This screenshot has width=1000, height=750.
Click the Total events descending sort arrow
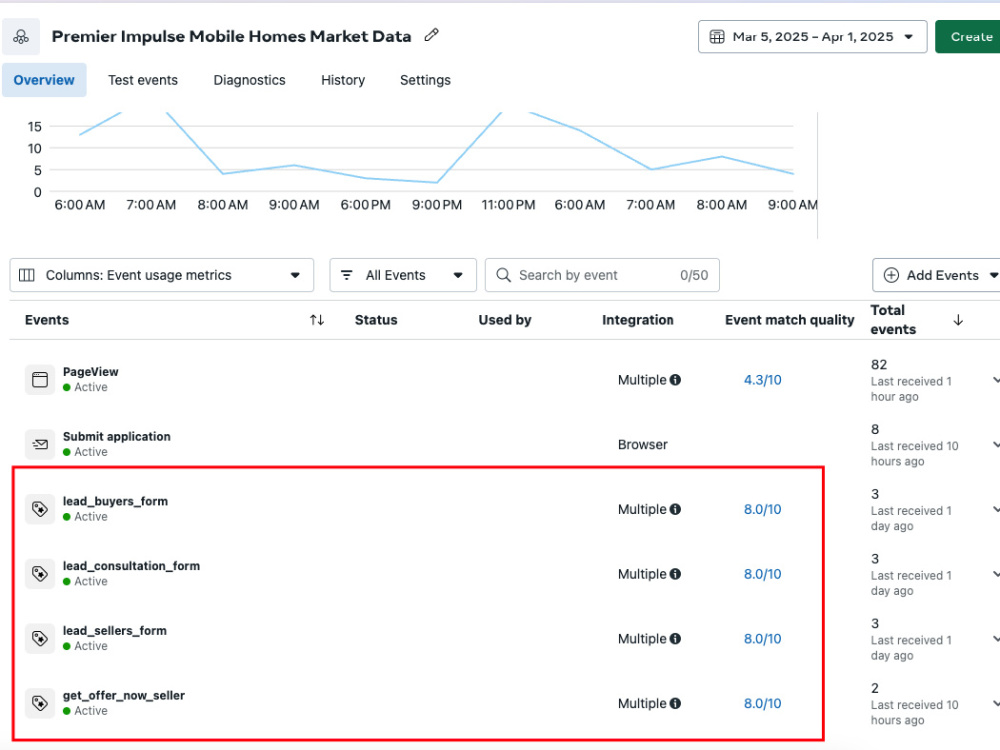click(958, 320)
